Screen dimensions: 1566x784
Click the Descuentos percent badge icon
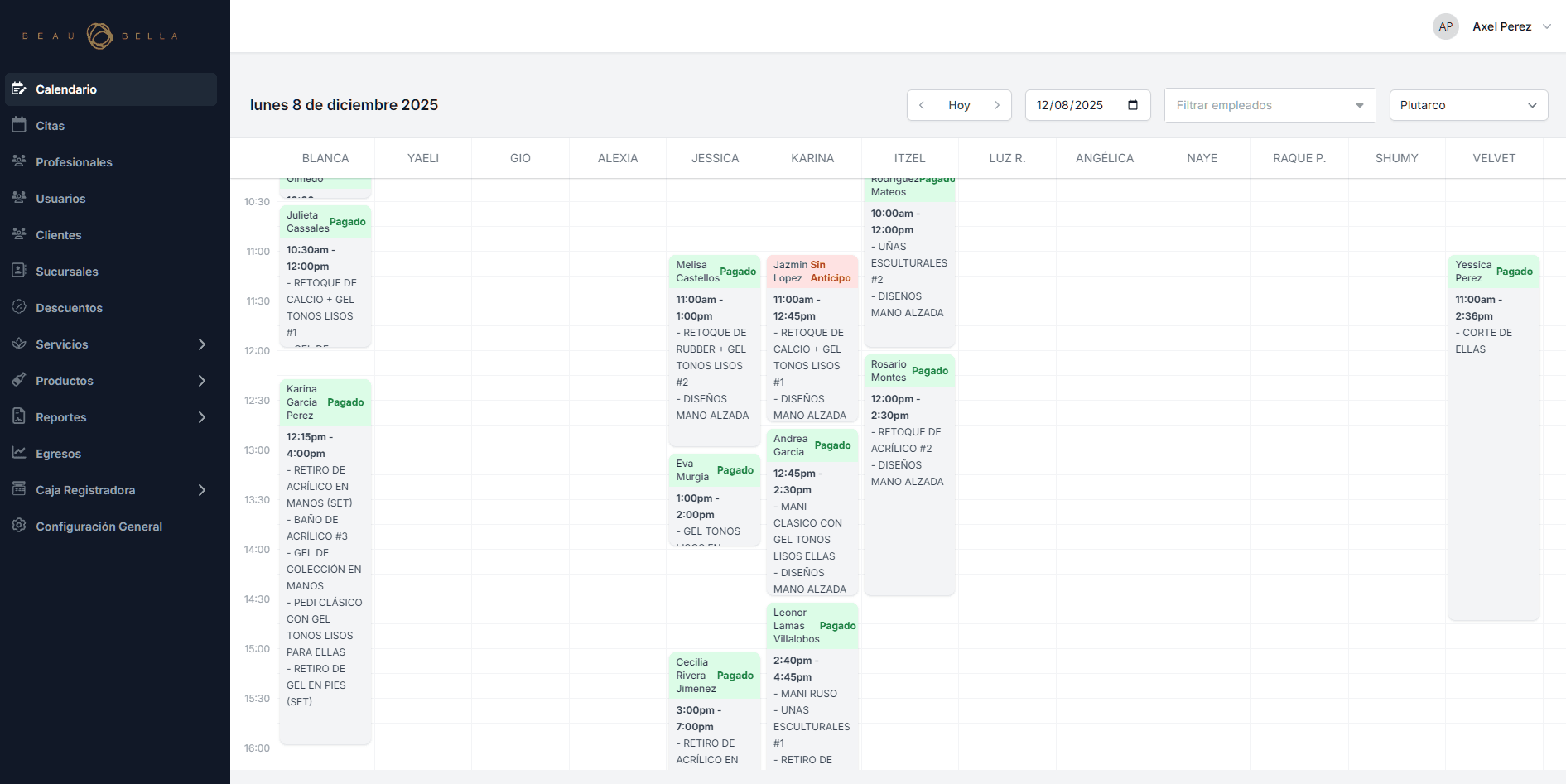coord(19,307)
